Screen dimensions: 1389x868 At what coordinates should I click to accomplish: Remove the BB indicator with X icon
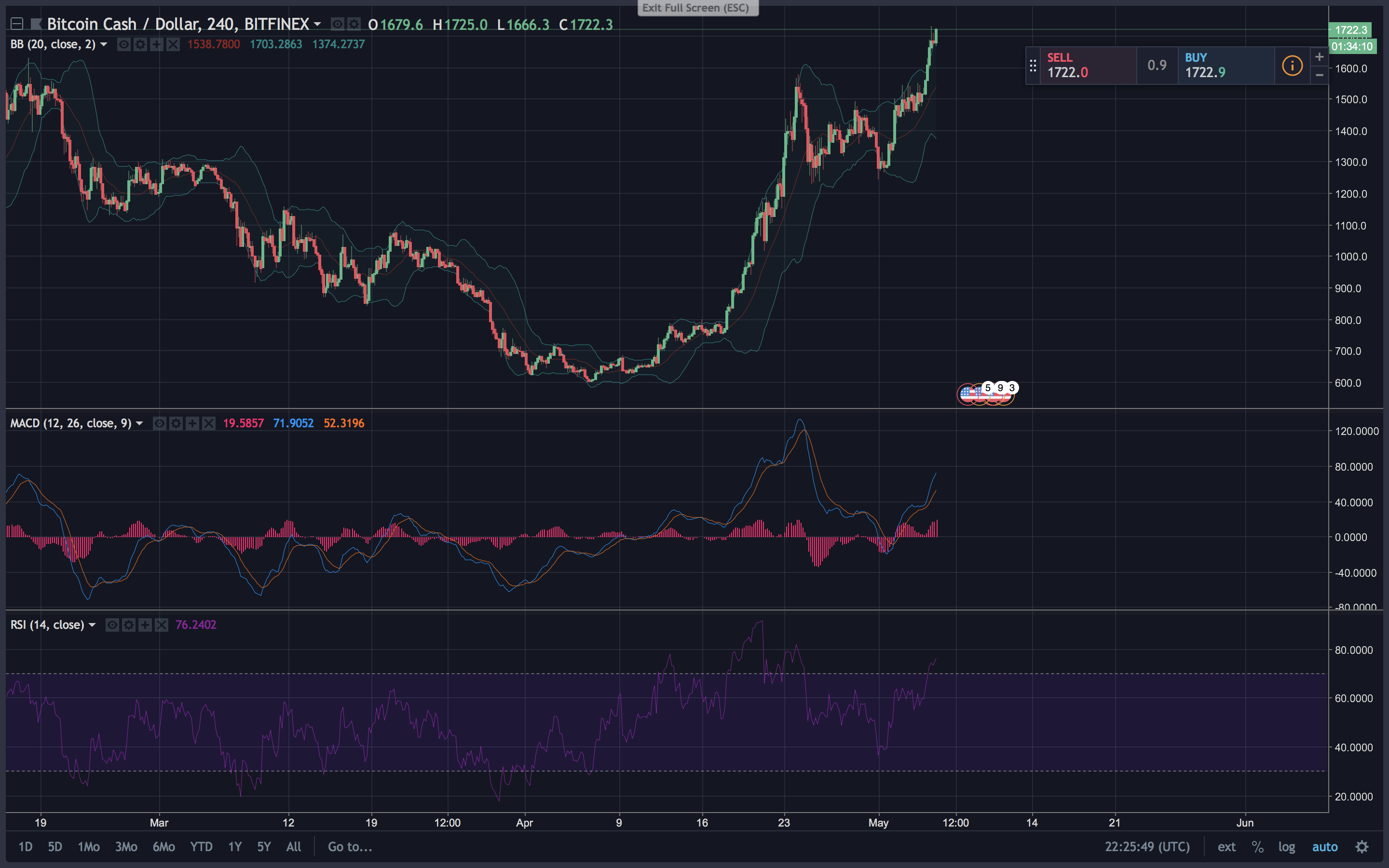point(173,44)
